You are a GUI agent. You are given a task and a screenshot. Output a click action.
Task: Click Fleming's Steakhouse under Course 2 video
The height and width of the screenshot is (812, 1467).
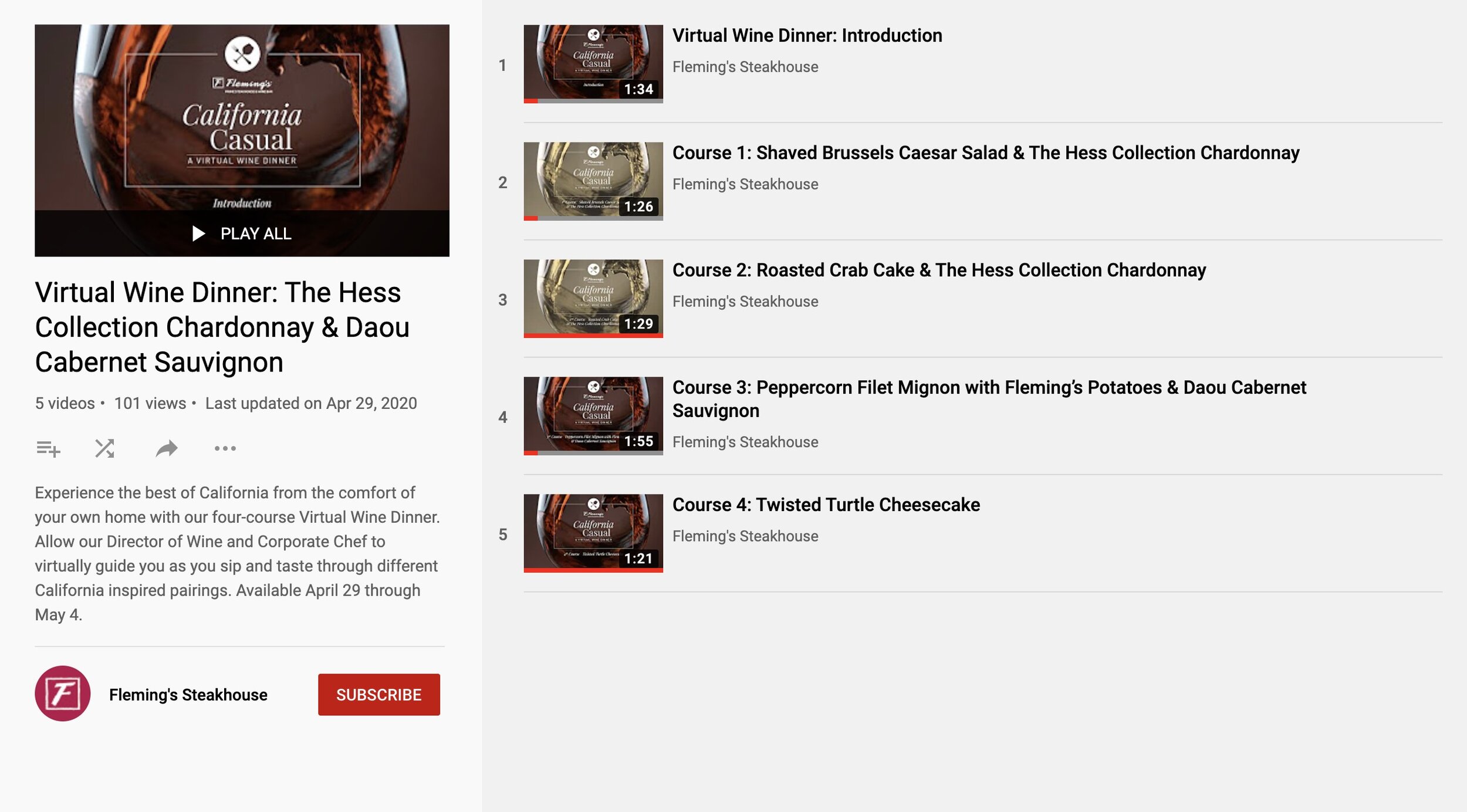coord(745,302)
